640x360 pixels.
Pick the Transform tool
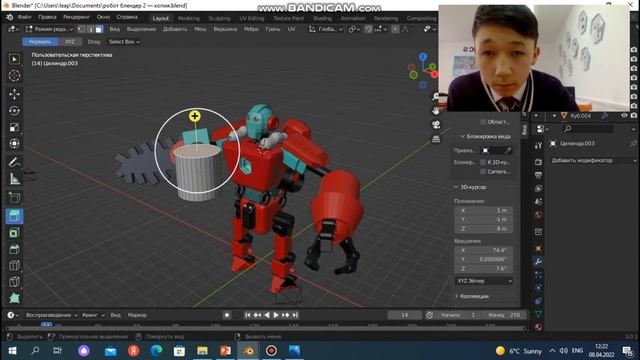coord(14,144)
